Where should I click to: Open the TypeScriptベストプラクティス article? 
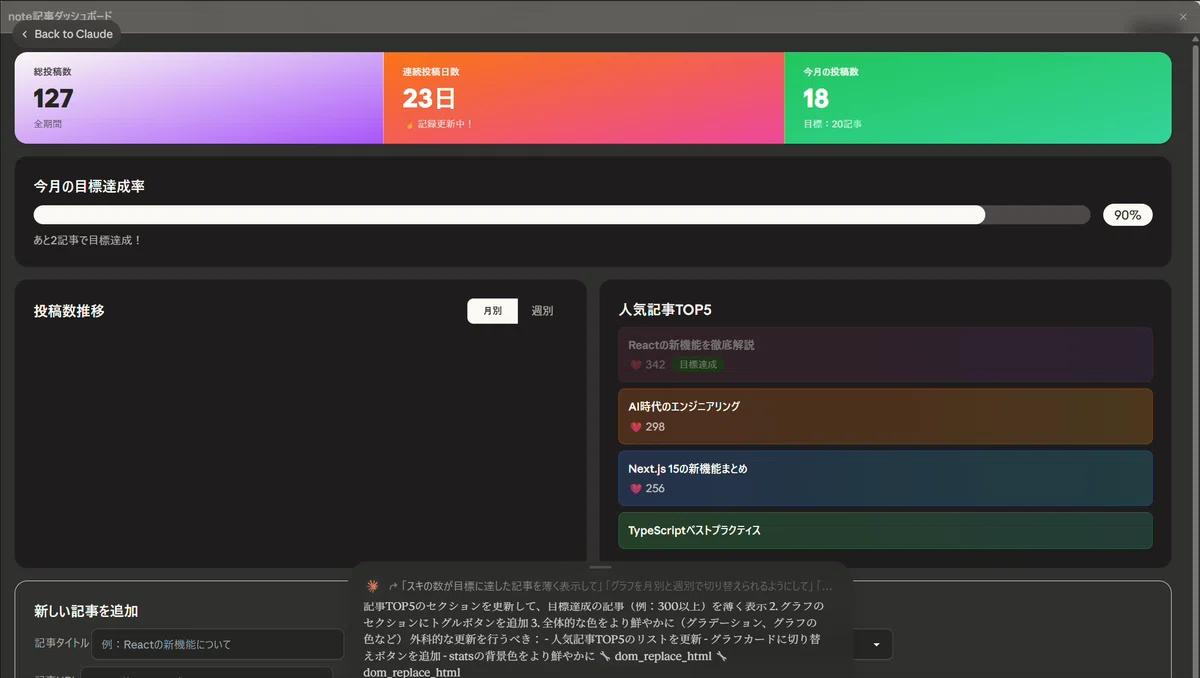tap(886, 530)
